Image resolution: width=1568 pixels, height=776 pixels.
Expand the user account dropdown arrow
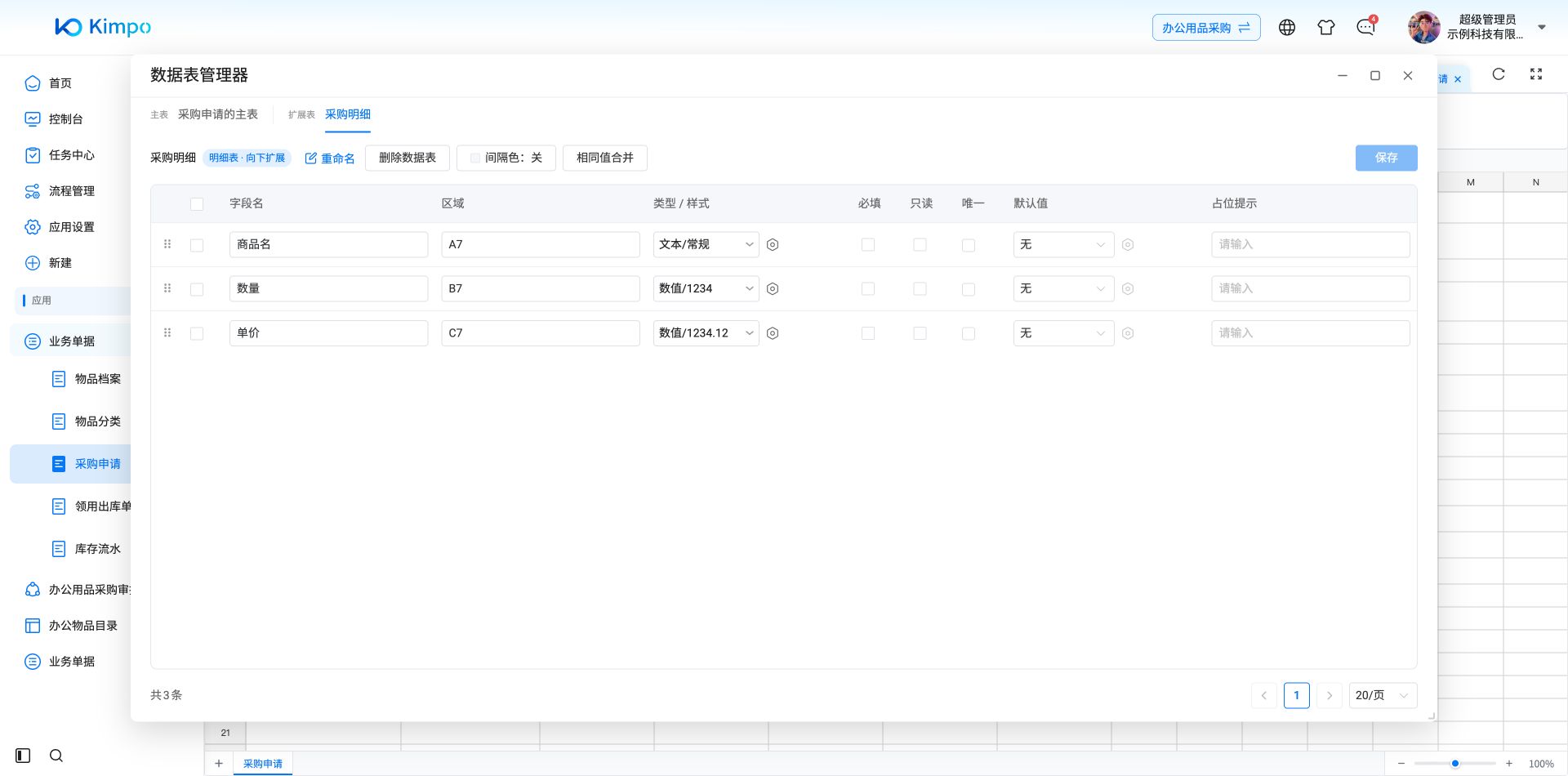click(x=1542, y=27)
